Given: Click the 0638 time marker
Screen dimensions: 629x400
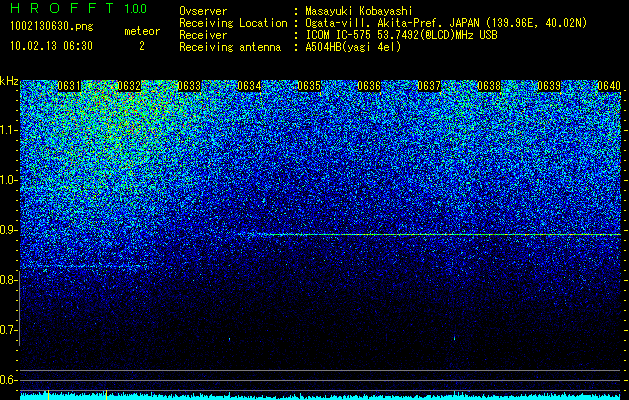Looking at the screenshot, I should [x=489, y=86].
